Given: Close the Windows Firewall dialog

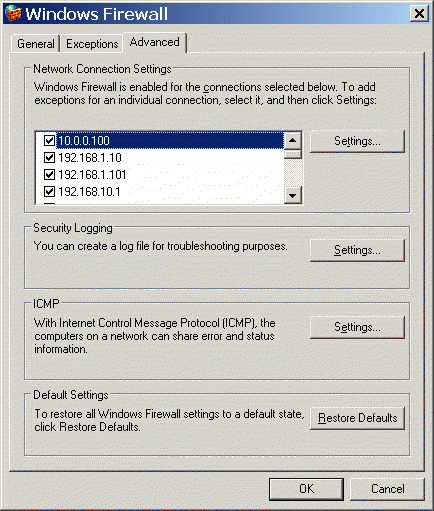Looking at the screenshot, I should point(419,14).
